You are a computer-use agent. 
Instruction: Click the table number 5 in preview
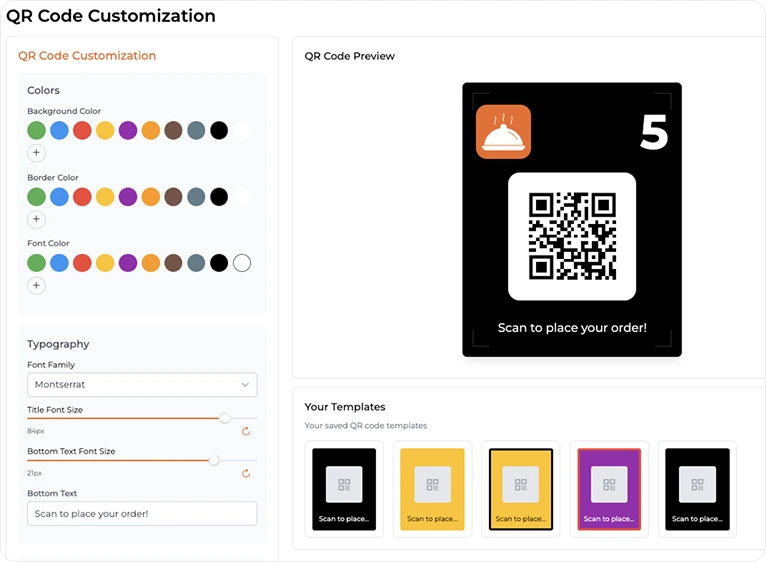tap(654, 132)
